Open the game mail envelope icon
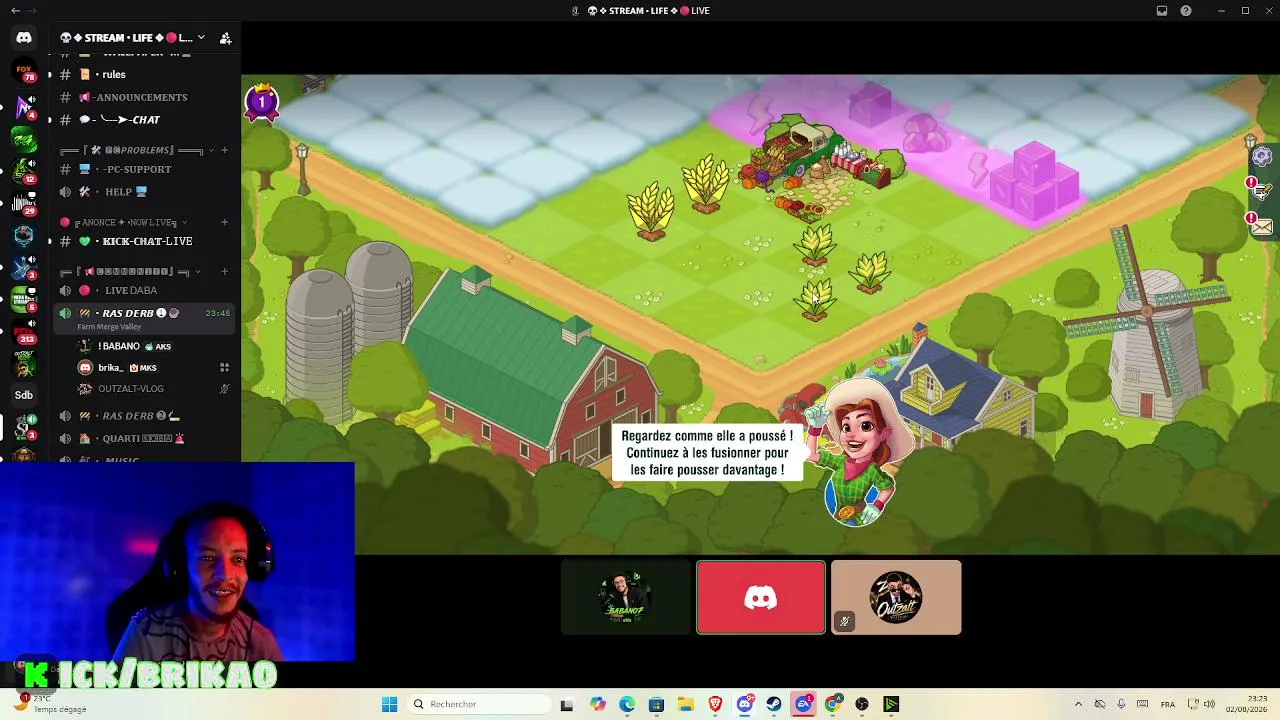1280x720 pixels. (x=1262, y=227)
